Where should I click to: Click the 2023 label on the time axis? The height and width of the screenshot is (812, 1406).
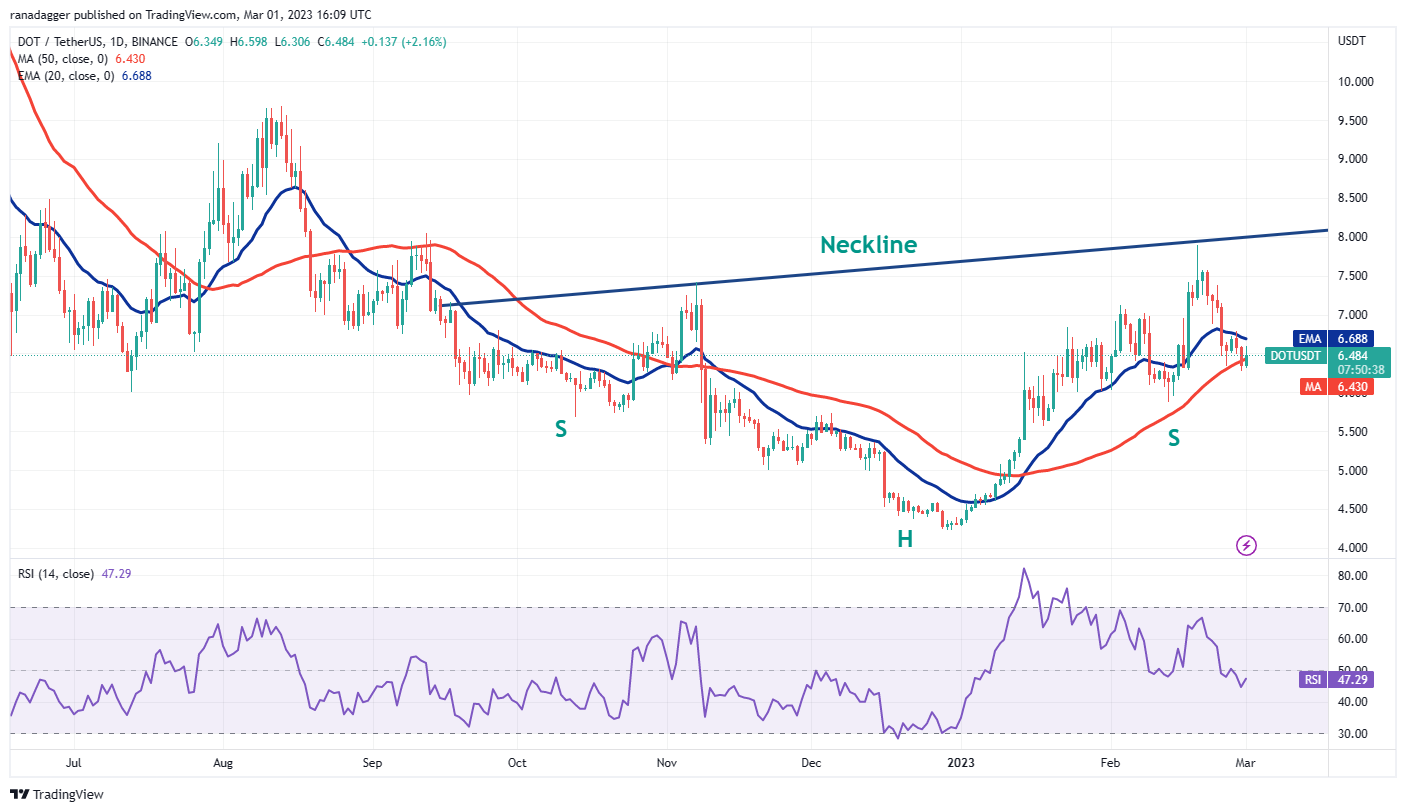tap(961, 762)
